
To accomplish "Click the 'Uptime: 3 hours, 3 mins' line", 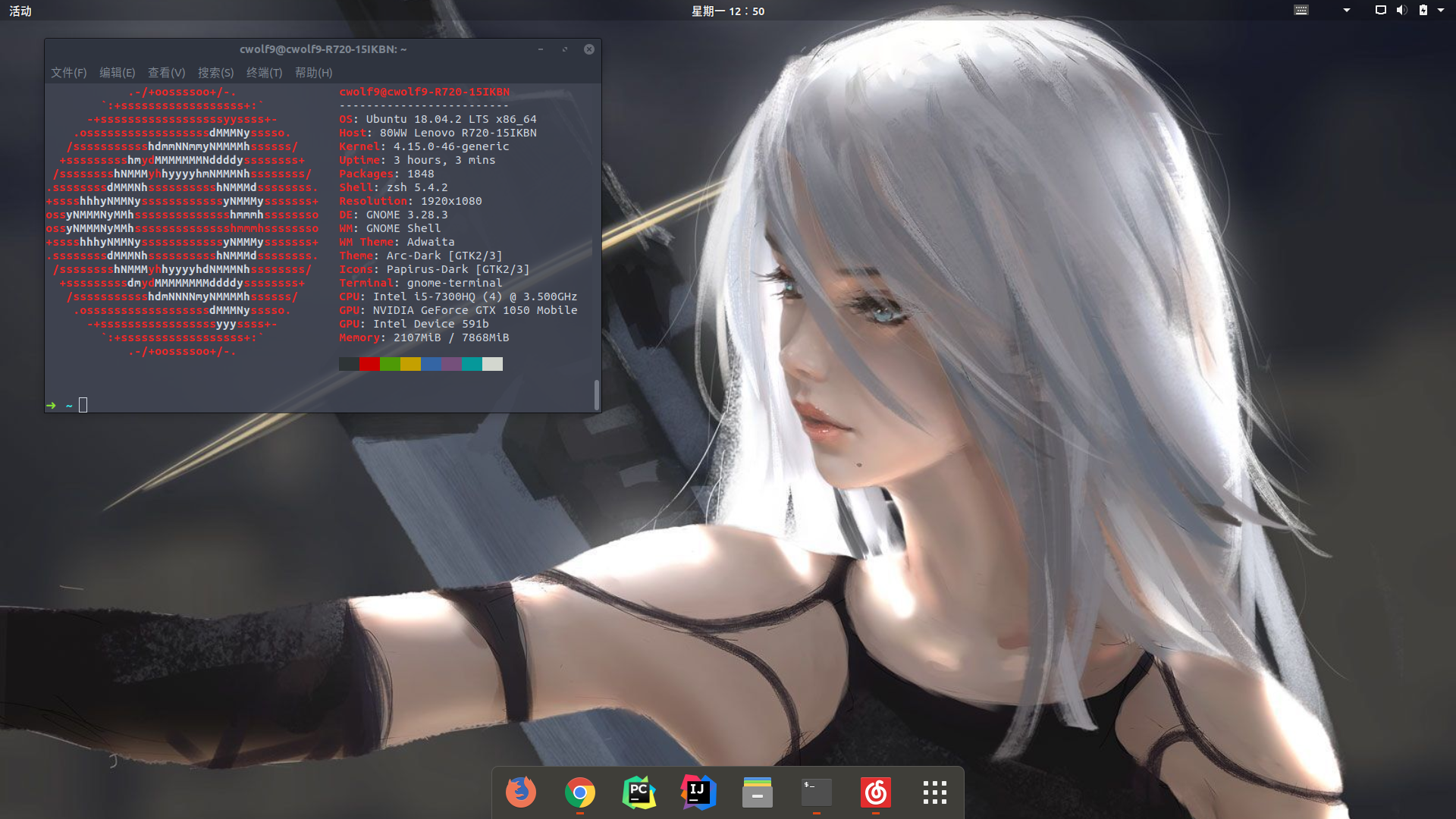I will pos(417,160).
